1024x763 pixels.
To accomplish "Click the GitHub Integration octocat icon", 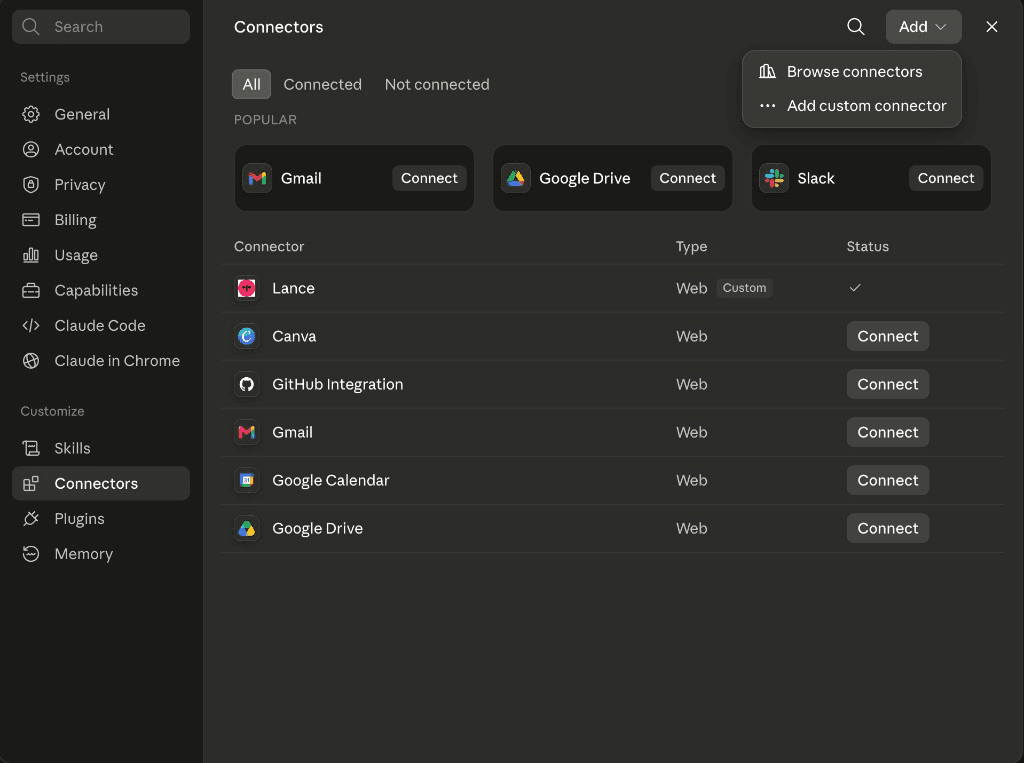I will pyautogui.click(x=247, y=384).
